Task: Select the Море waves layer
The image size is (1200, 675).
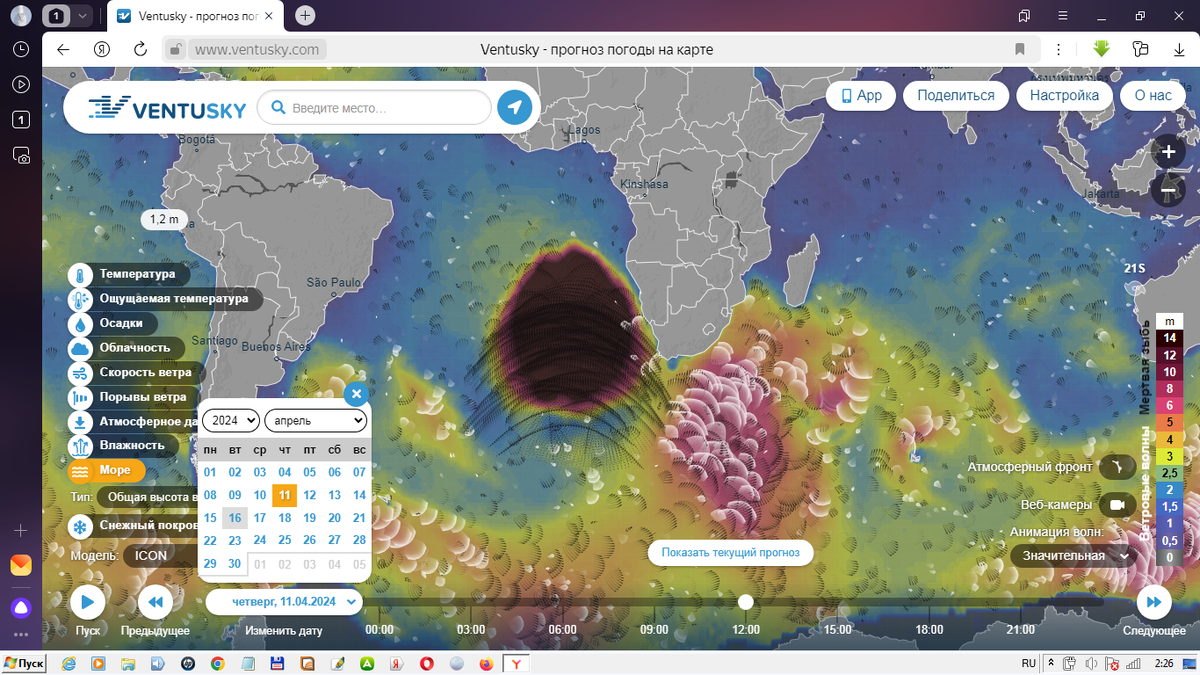Action: pos(106,470)
